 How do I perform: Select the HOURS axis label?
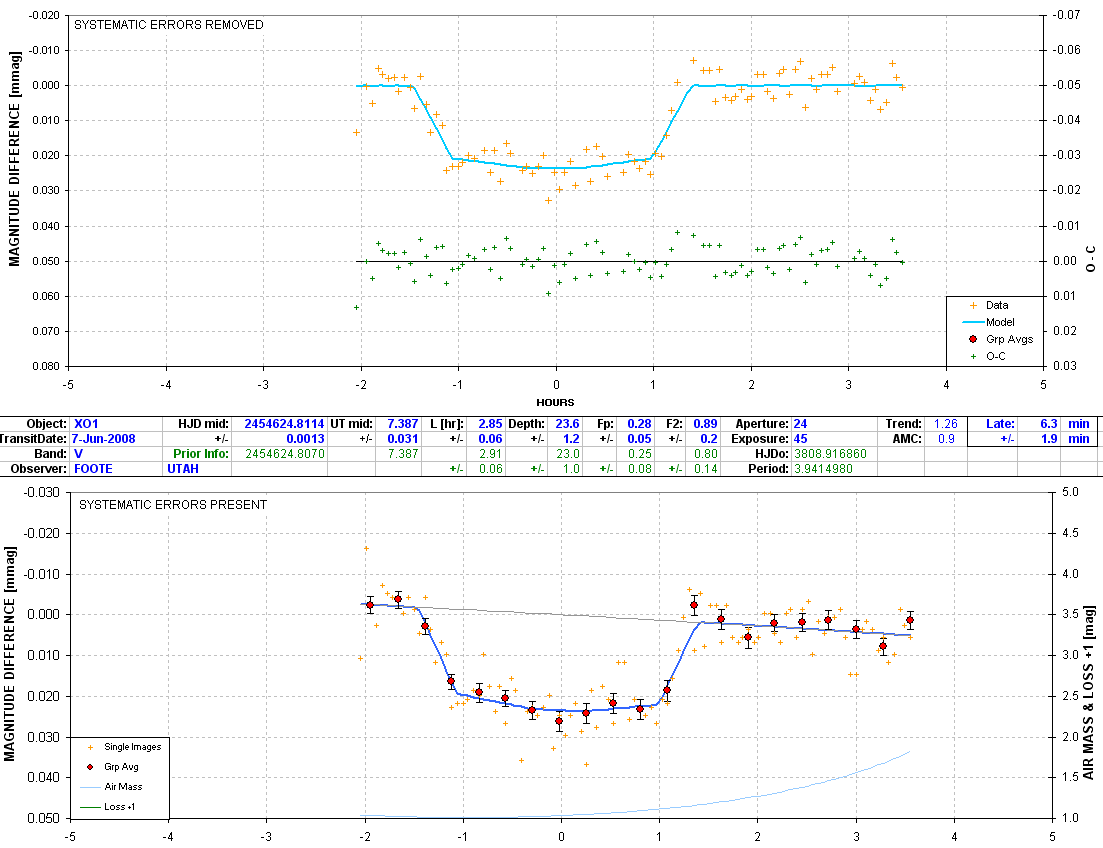[x=555, y=403]
